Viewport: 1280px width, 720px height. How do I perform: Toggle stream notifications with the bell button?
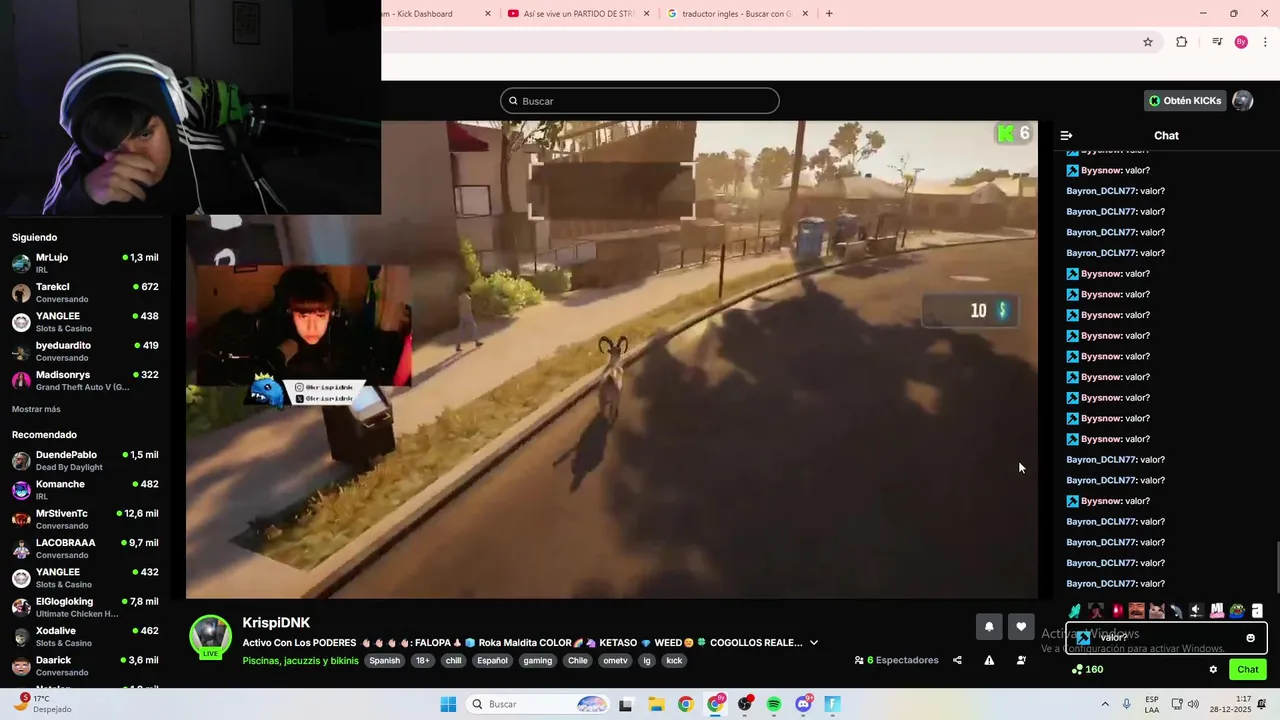coord(989,627)
